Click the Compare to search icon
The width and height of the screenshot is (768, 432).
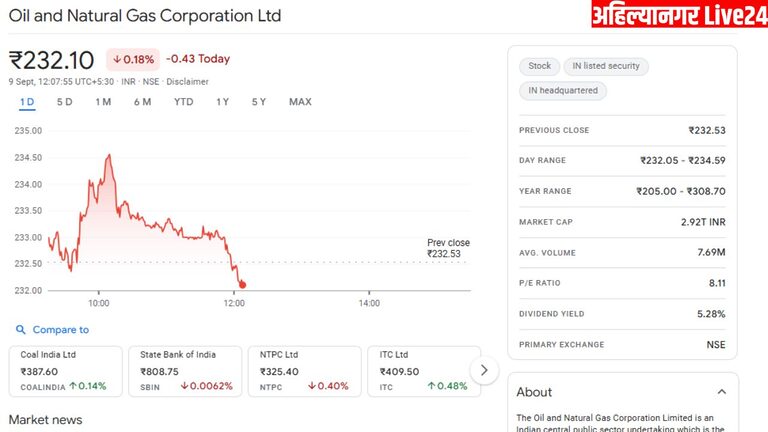(x=21, y=330)
